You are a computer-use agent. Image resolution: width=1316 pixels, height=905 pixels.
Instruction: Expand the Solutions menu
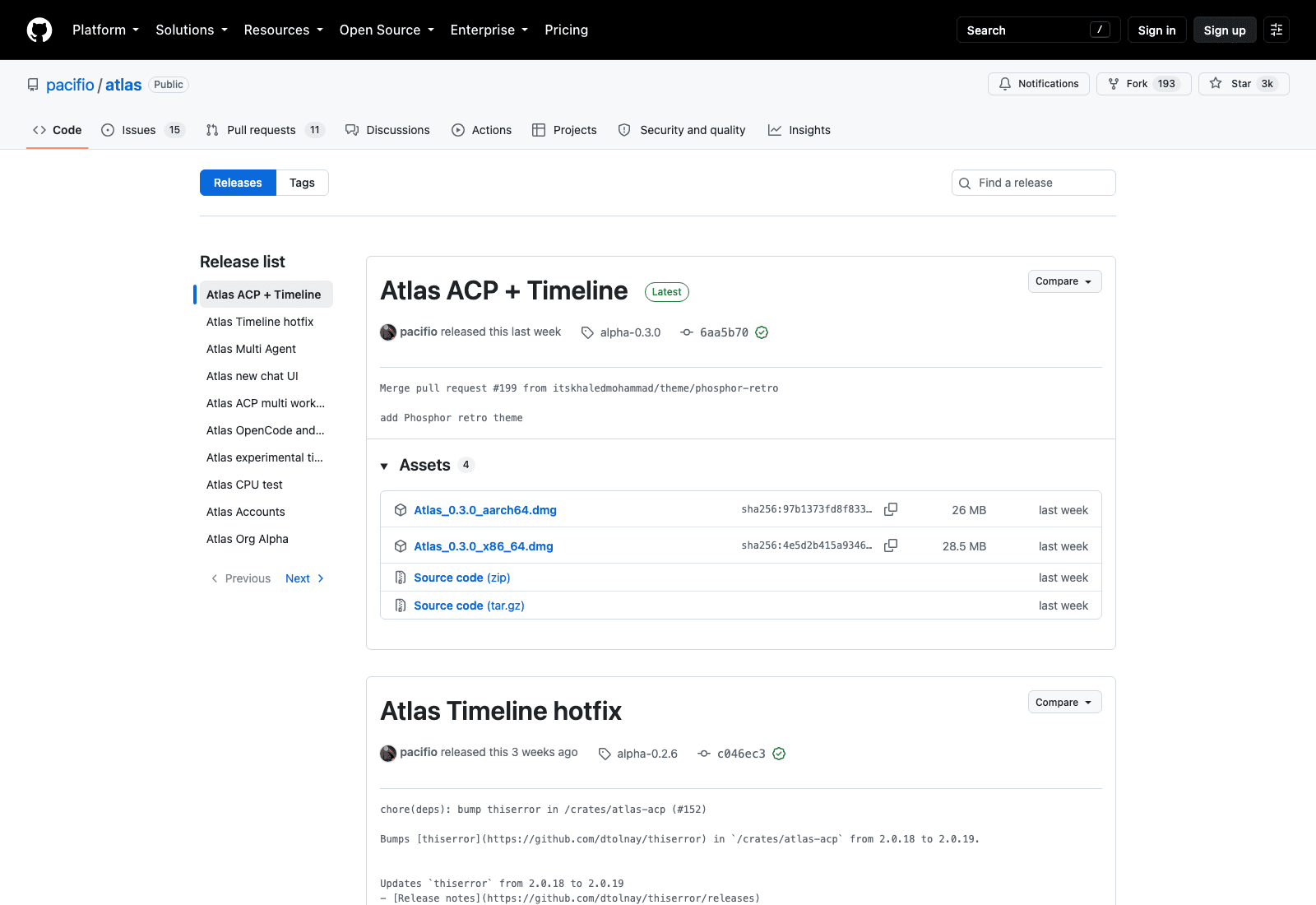click(192, 30)
